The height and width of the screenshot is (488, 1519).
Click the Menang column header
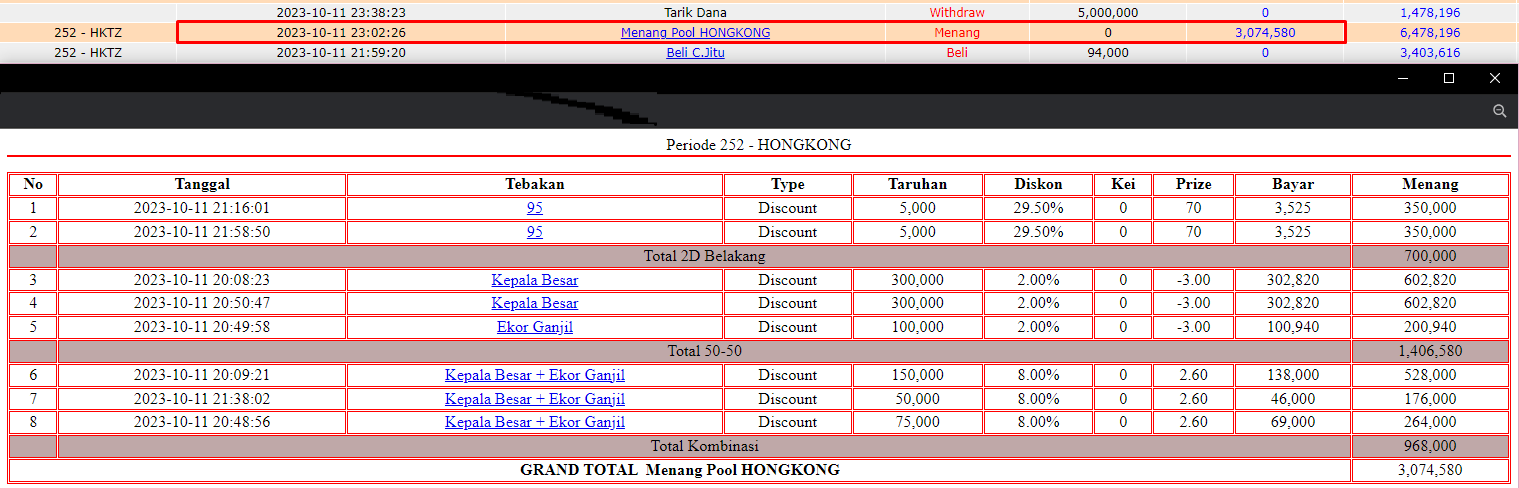coord(1430,184)
